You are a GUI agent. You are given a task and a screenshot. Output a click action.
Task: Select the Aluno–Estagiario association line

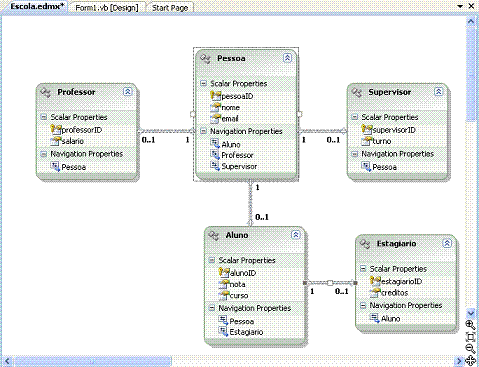pos(330,283)
